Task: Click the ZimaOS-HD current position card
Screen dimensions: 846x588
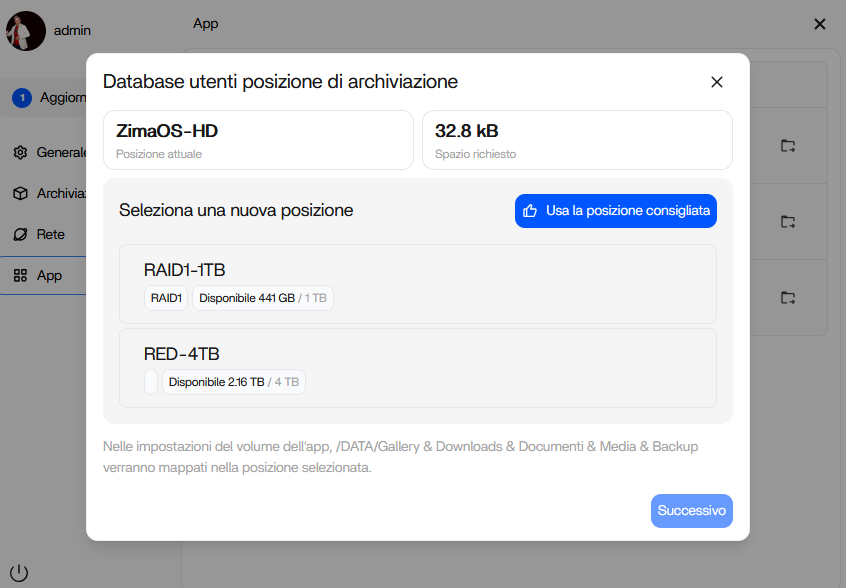Action: click(258, 140)
